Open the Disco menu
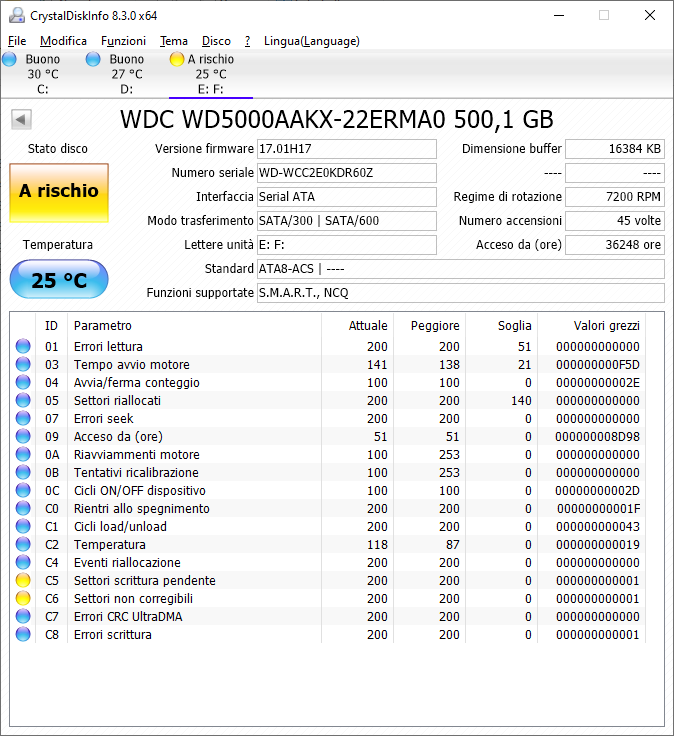 click(216, 41)
